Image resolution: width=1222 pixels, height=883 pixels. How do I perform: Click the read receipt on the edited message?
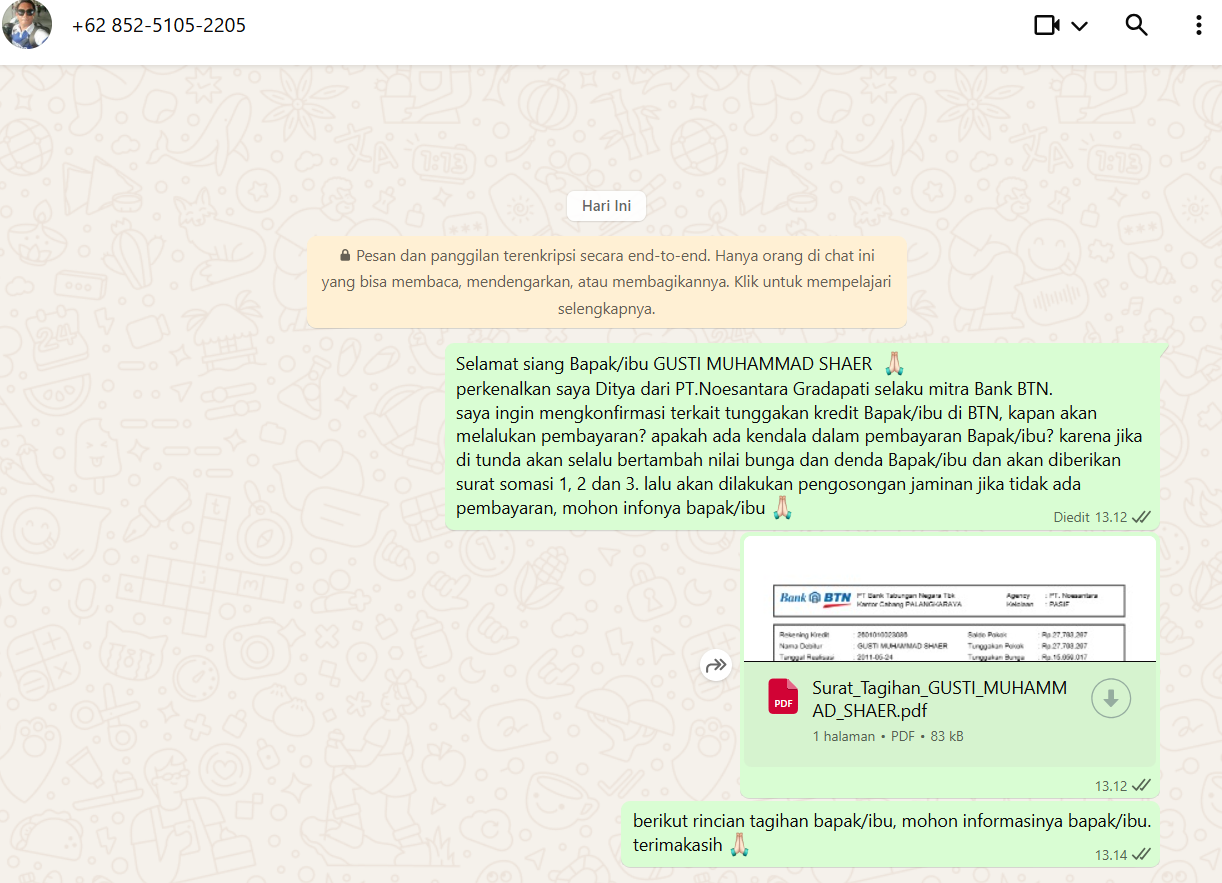click(1141, 517)
